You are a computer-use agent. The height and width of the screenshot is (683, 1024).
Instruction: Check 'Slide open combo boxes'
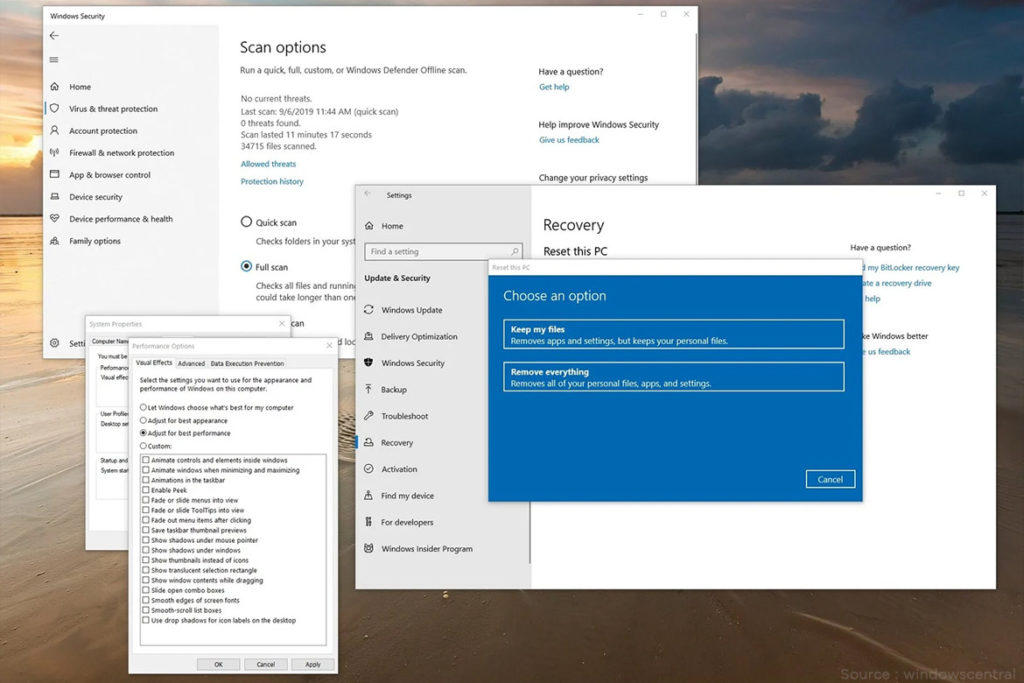(146, 590)
